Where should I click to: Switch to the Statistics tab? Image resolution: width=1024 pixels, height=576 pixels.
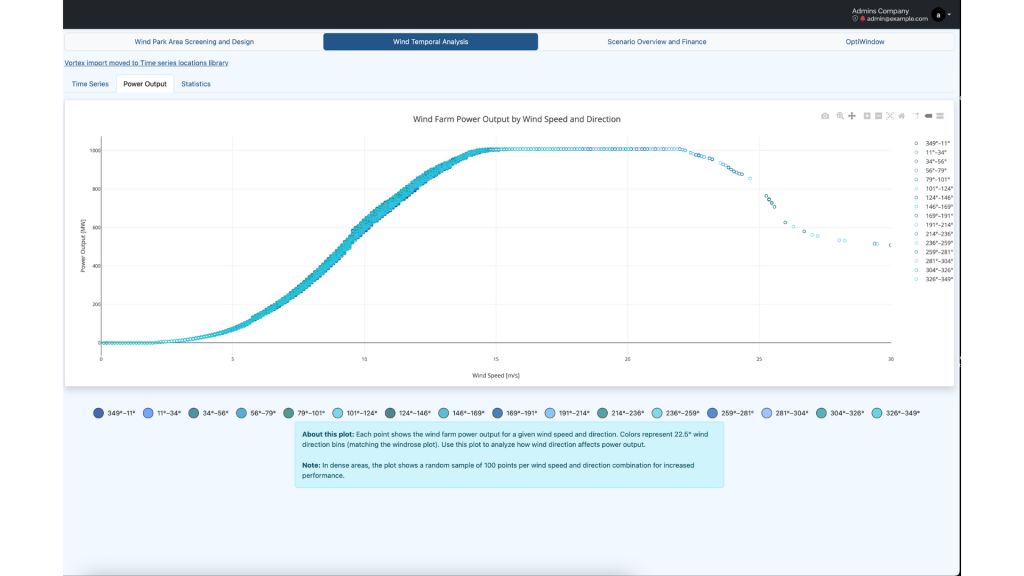(x=196, y=84)
